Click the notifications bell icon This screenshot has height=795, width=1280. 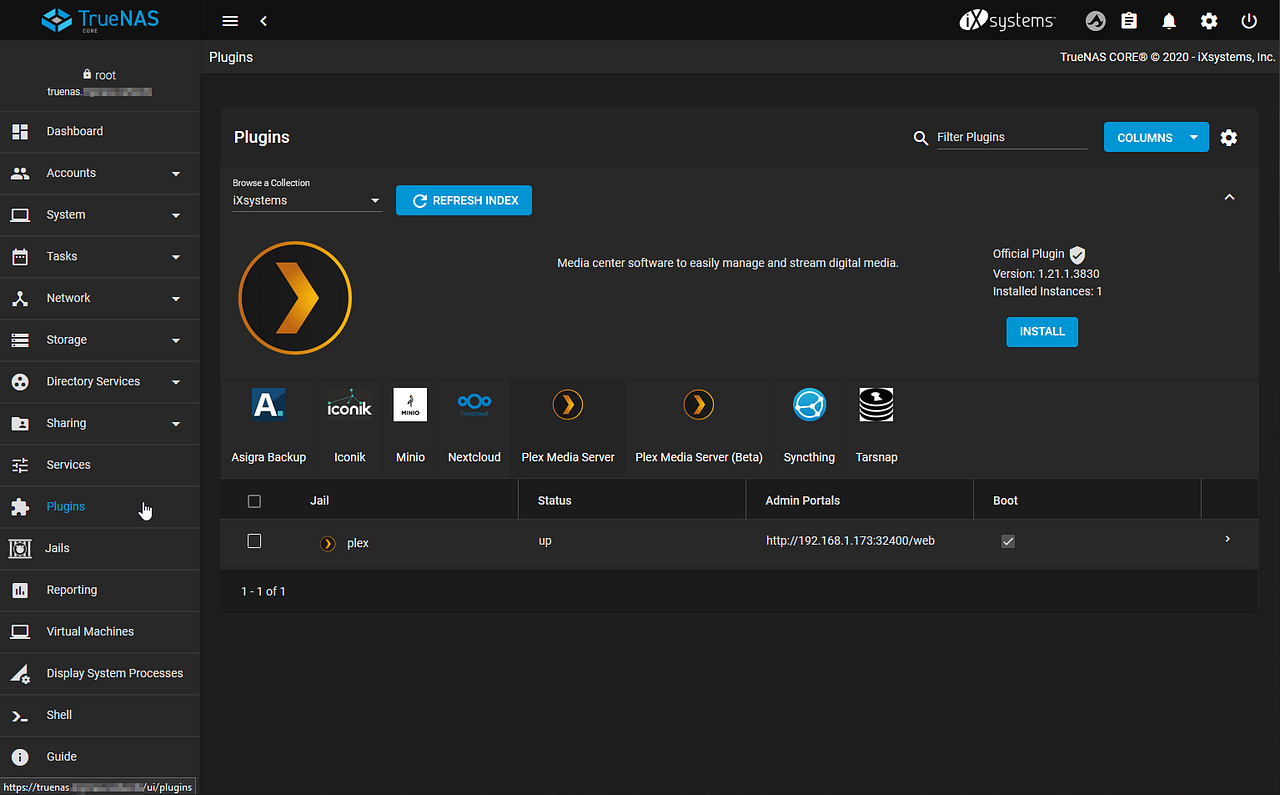pyautogui.click(x=1168, y=20)
